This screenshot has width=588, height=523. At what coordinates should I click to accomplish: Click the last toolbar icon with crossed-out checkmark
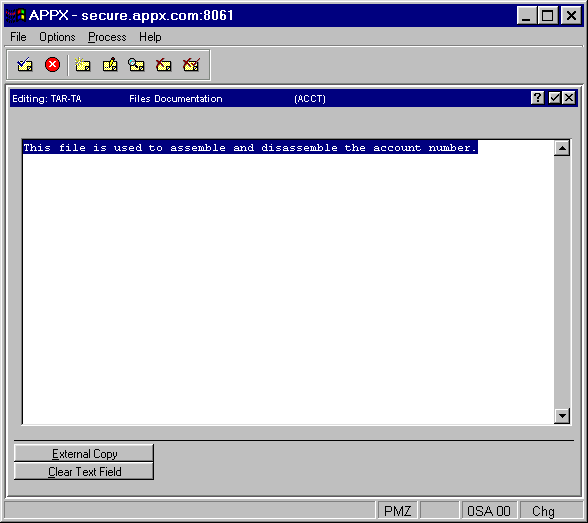click(x=191, y=65)
